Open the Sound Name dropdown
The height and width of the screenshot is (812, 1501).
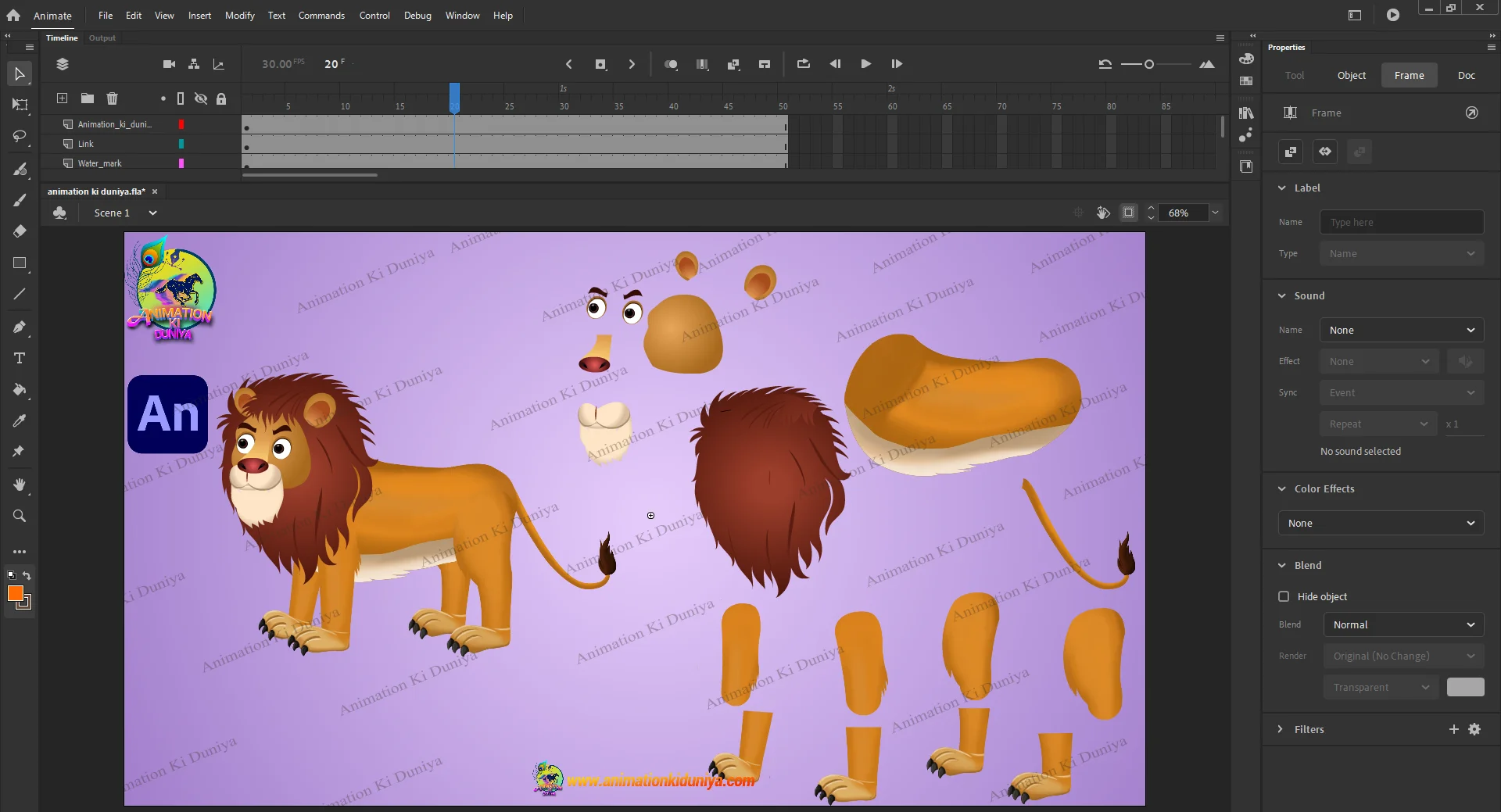(x=1401, y=330)
